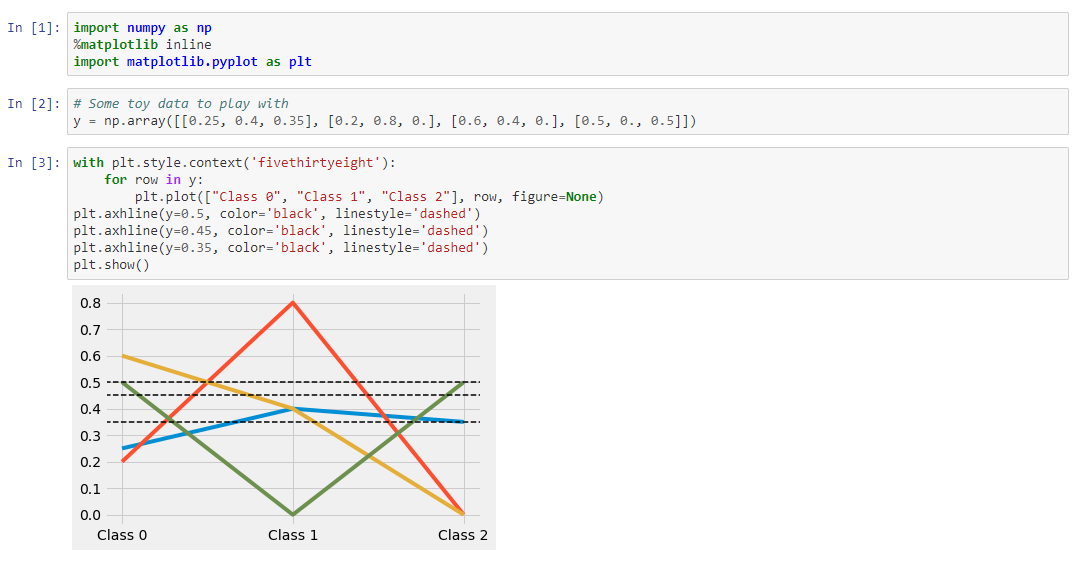Click the Class 2 x-axis label

click(463, 536)
